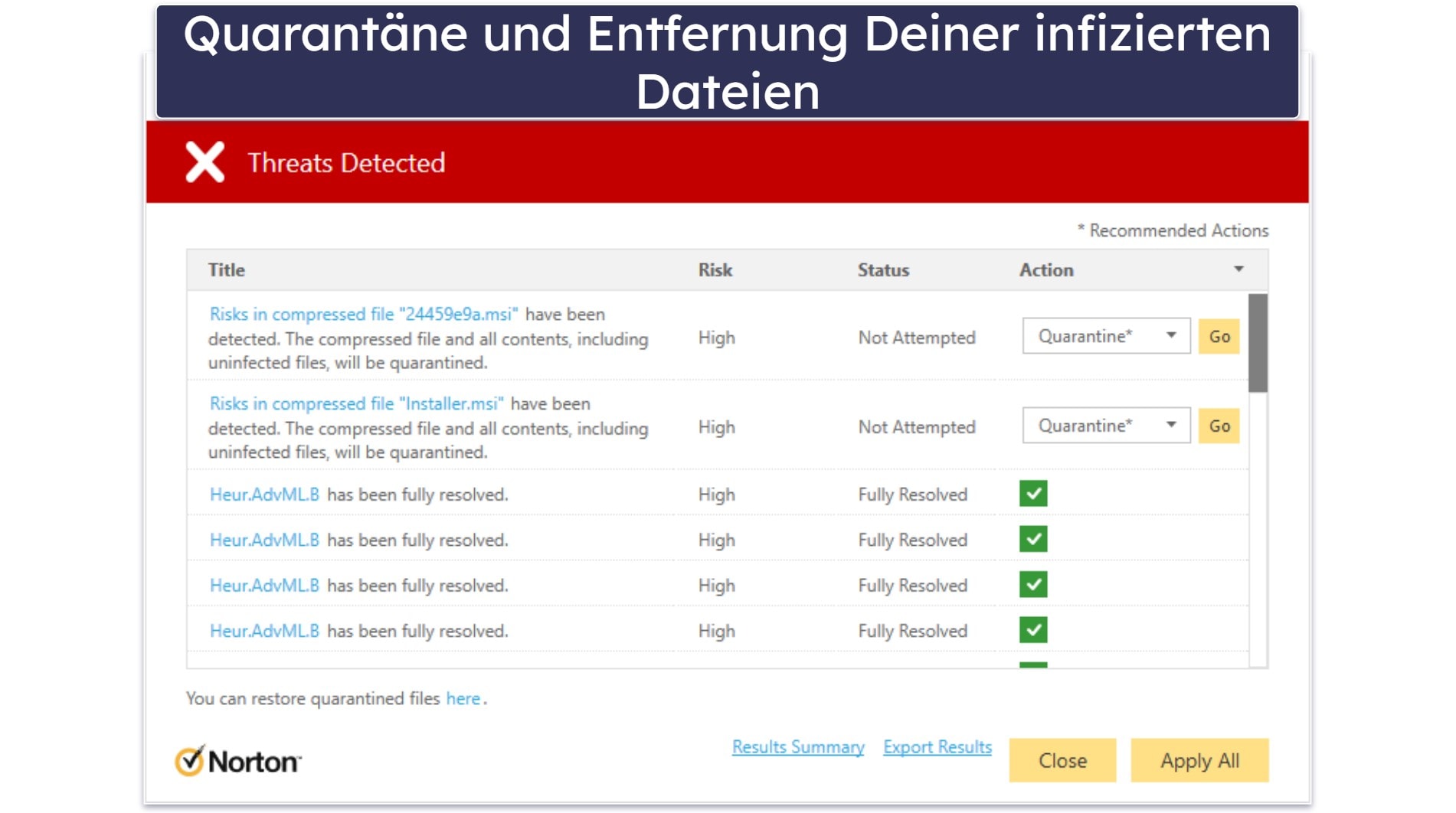
Task: Click the results list vertical scrollbar thumb
Action: [x=1258, y=343]
